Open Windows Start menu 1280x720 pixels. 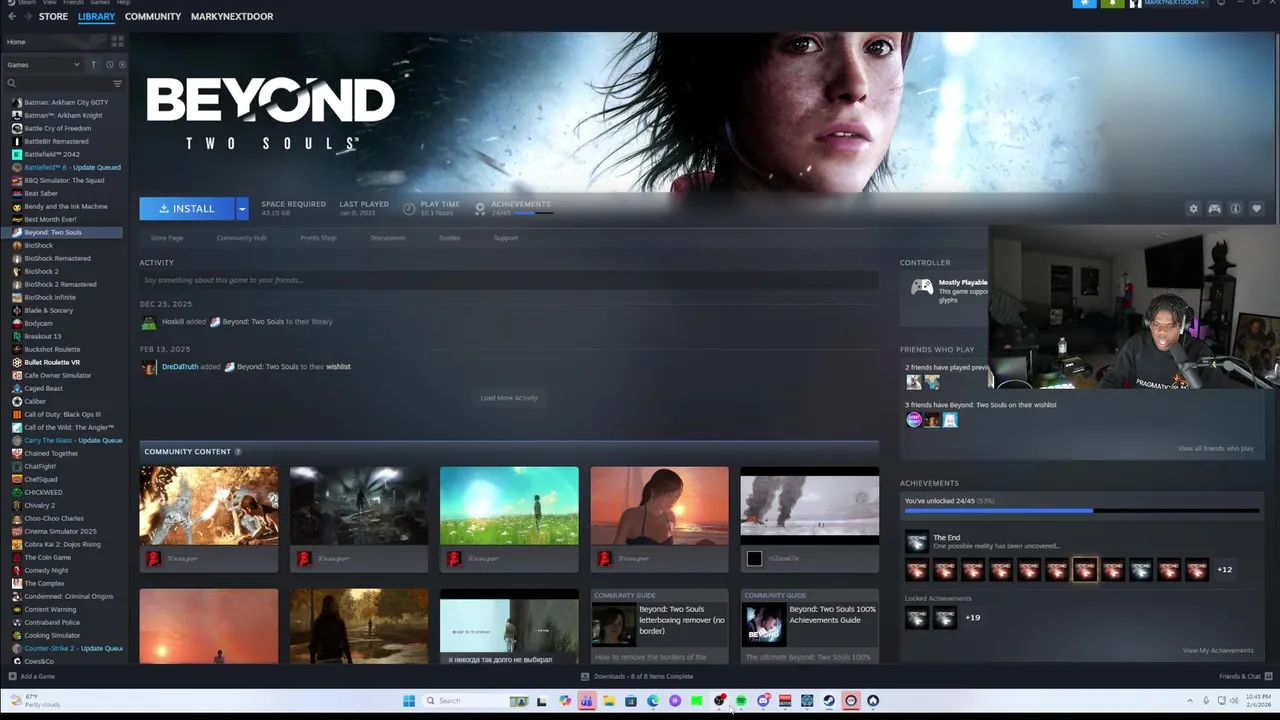409,701
